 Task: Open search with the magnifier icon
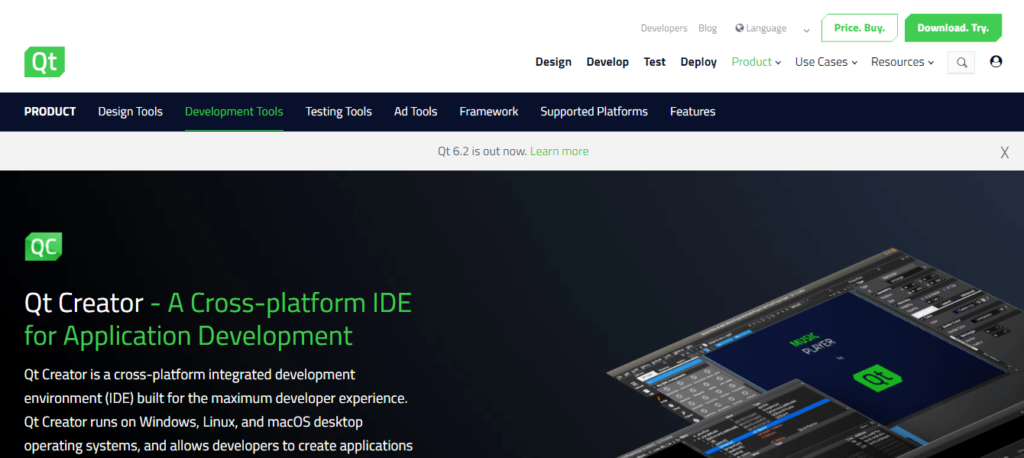[x=961, y=62]
